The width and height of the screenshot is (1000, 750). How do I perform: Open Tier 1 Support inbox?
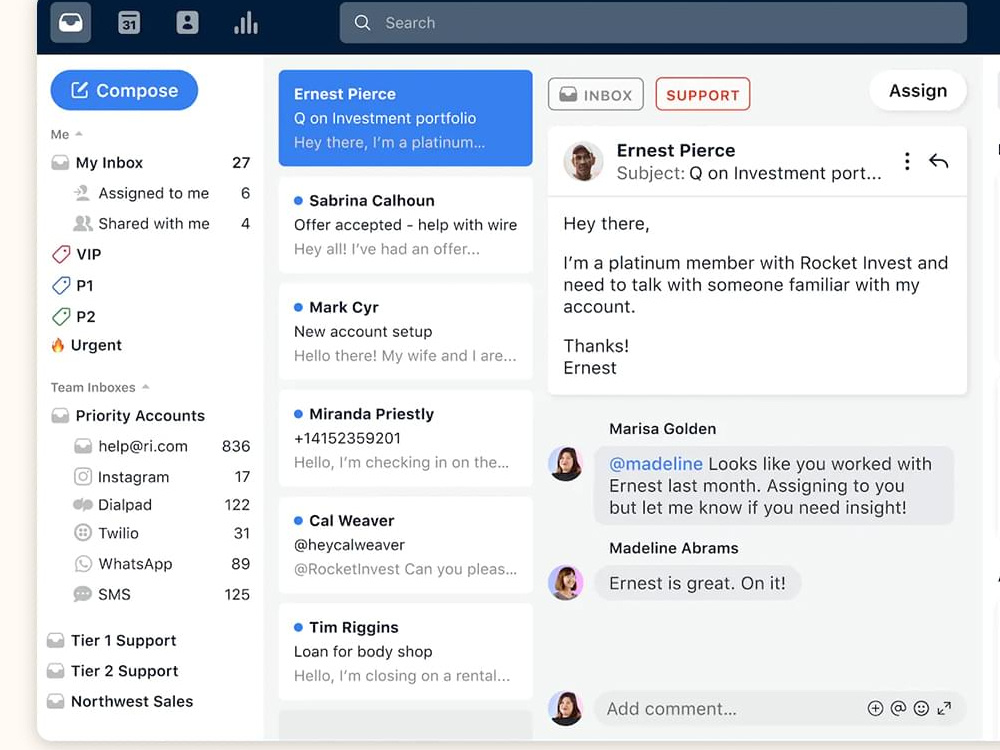[112, 640]
